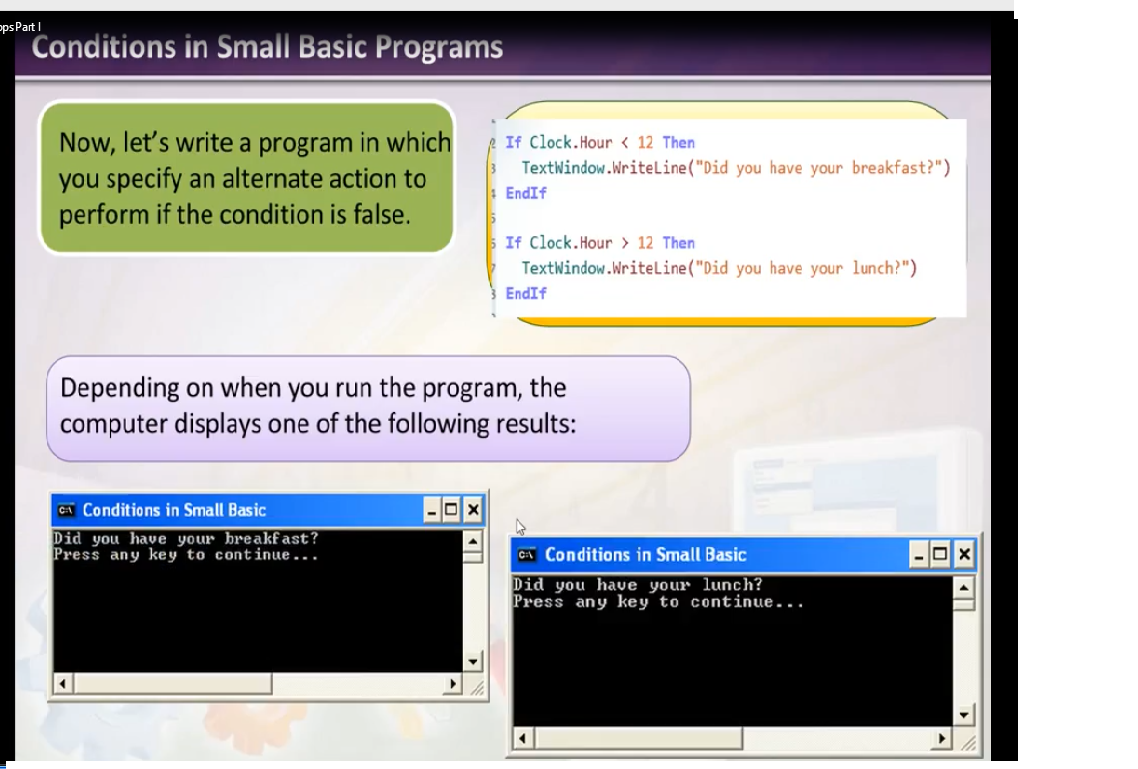Click the console icon in breakfast window title bar

click(x=66, y=510)
